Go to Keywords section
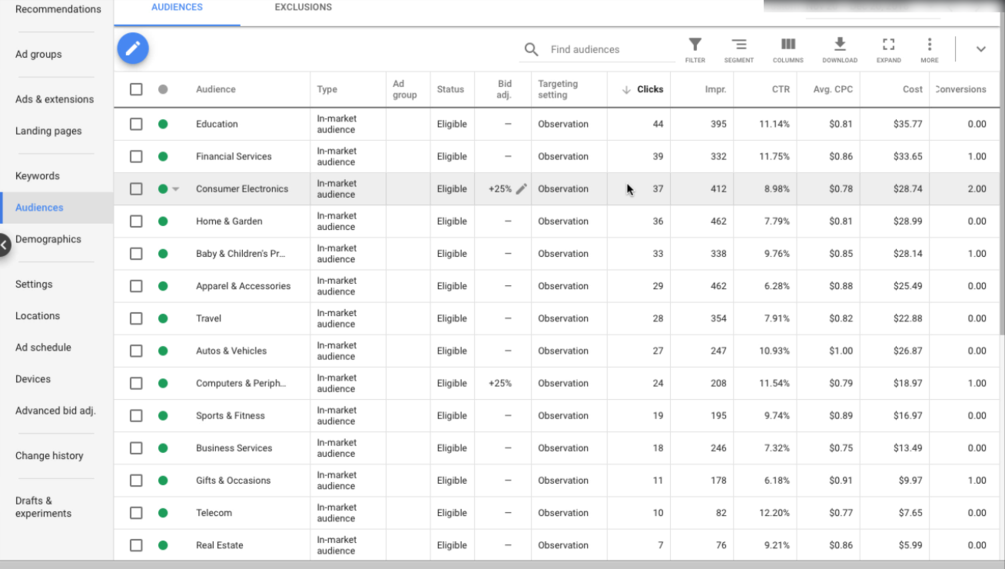Screen dimensions: 1005x569 [x=37, y=176]
